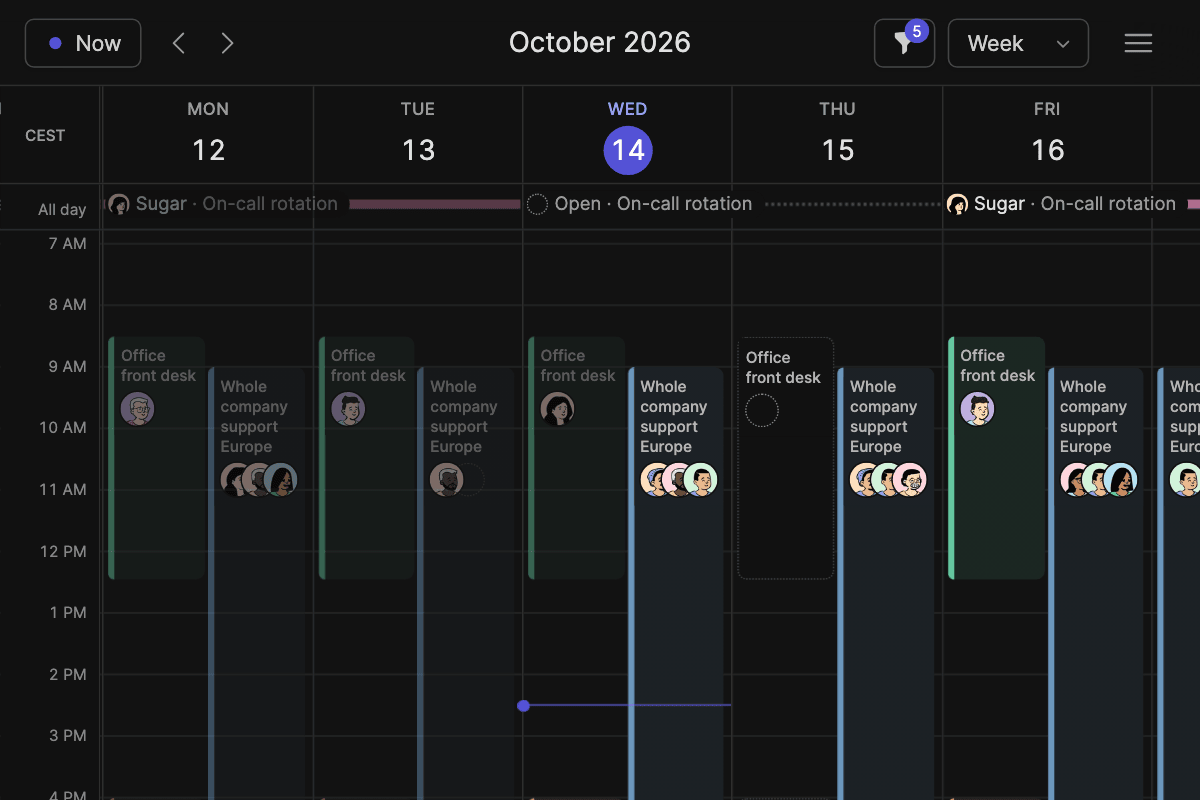Viewport: 1200px width, 800px height.
Task: Jump to today with Now button
Action: click(x=83, y=43)
